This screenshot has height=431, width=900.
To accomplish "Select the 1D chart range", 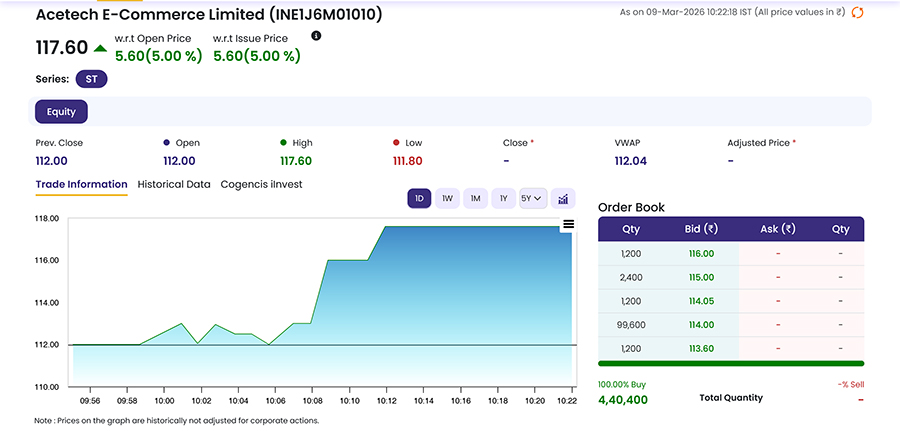I will pos(419,199).
